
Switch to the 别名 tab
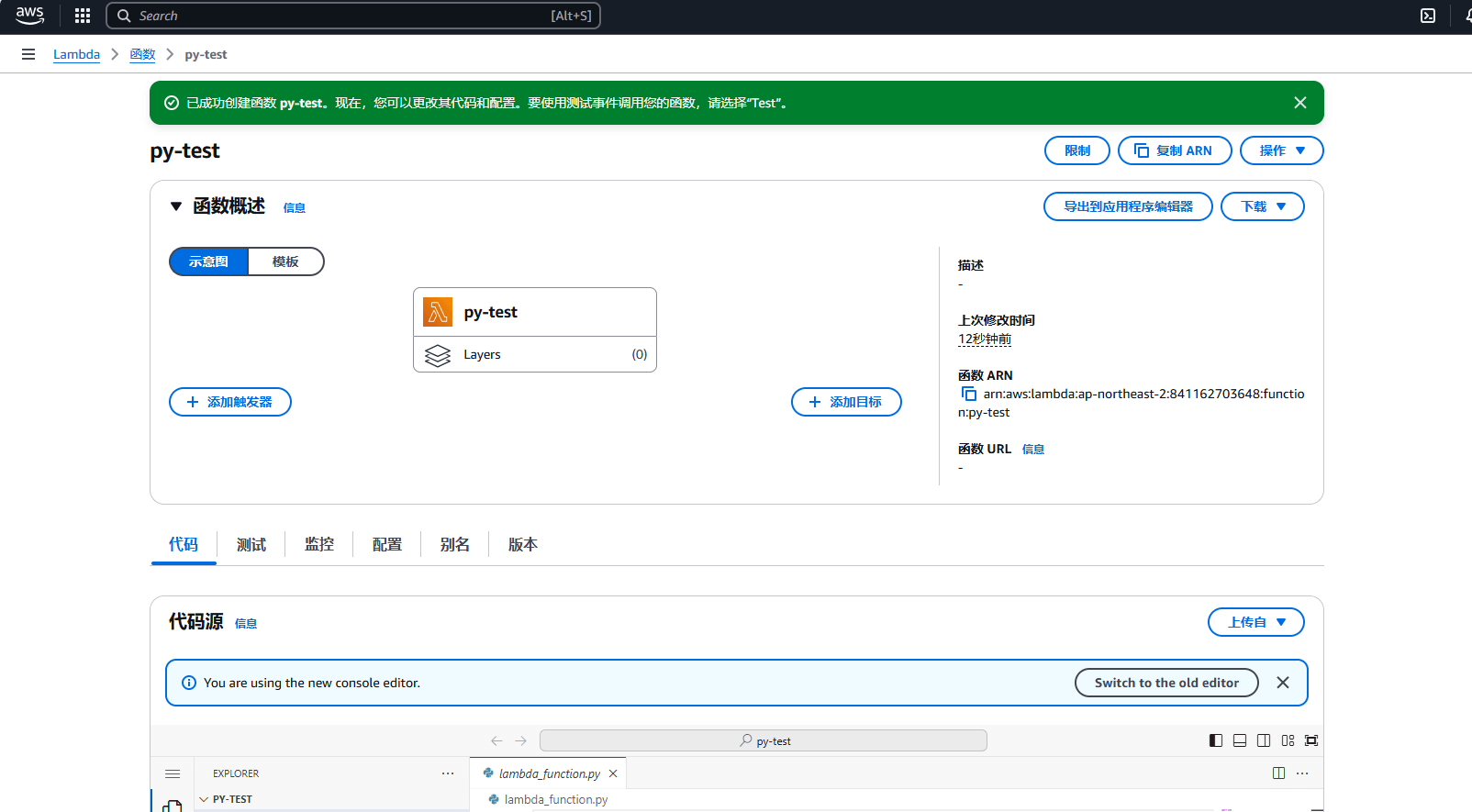(455, 544)
